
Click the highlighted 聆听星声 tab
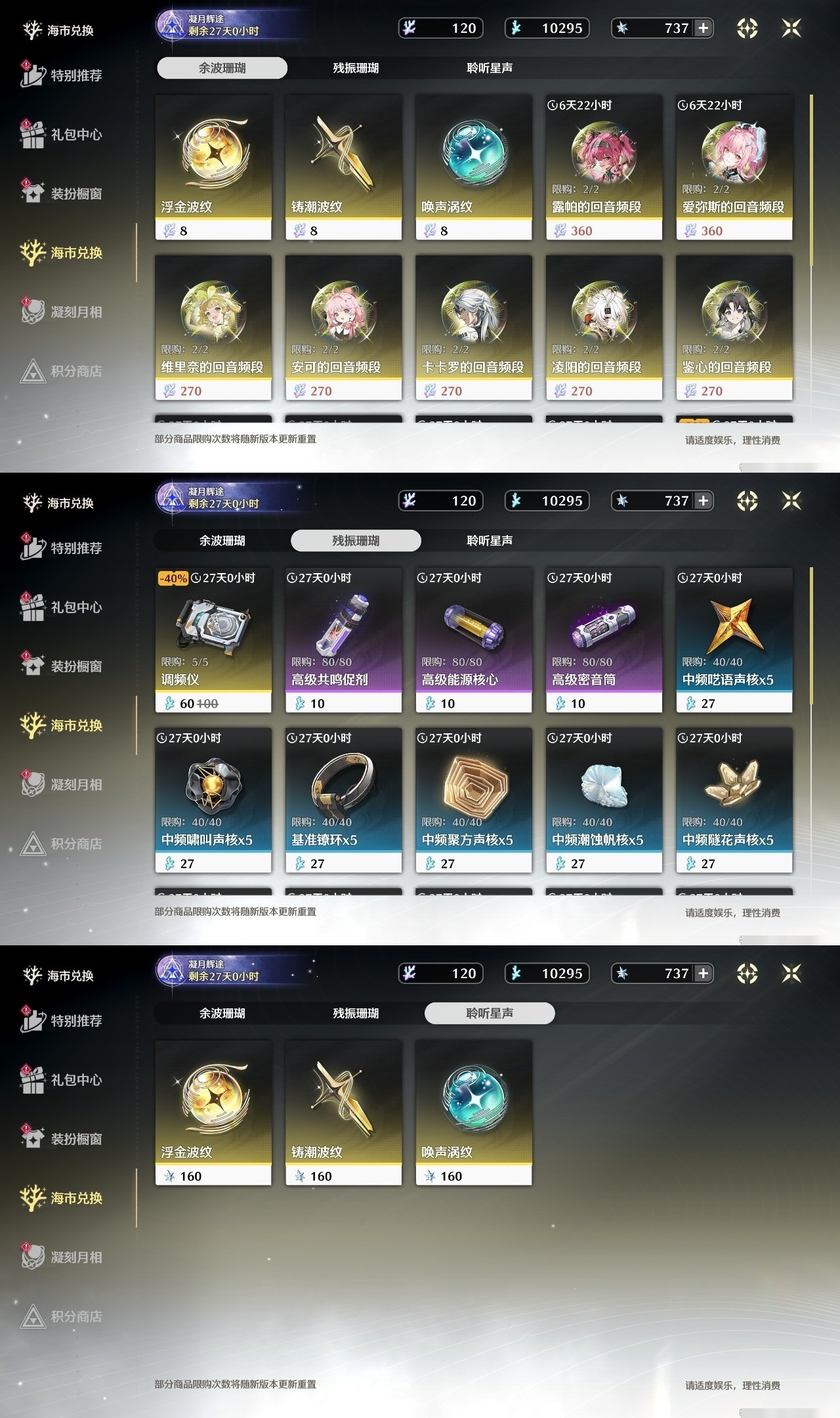[490, 1013]
